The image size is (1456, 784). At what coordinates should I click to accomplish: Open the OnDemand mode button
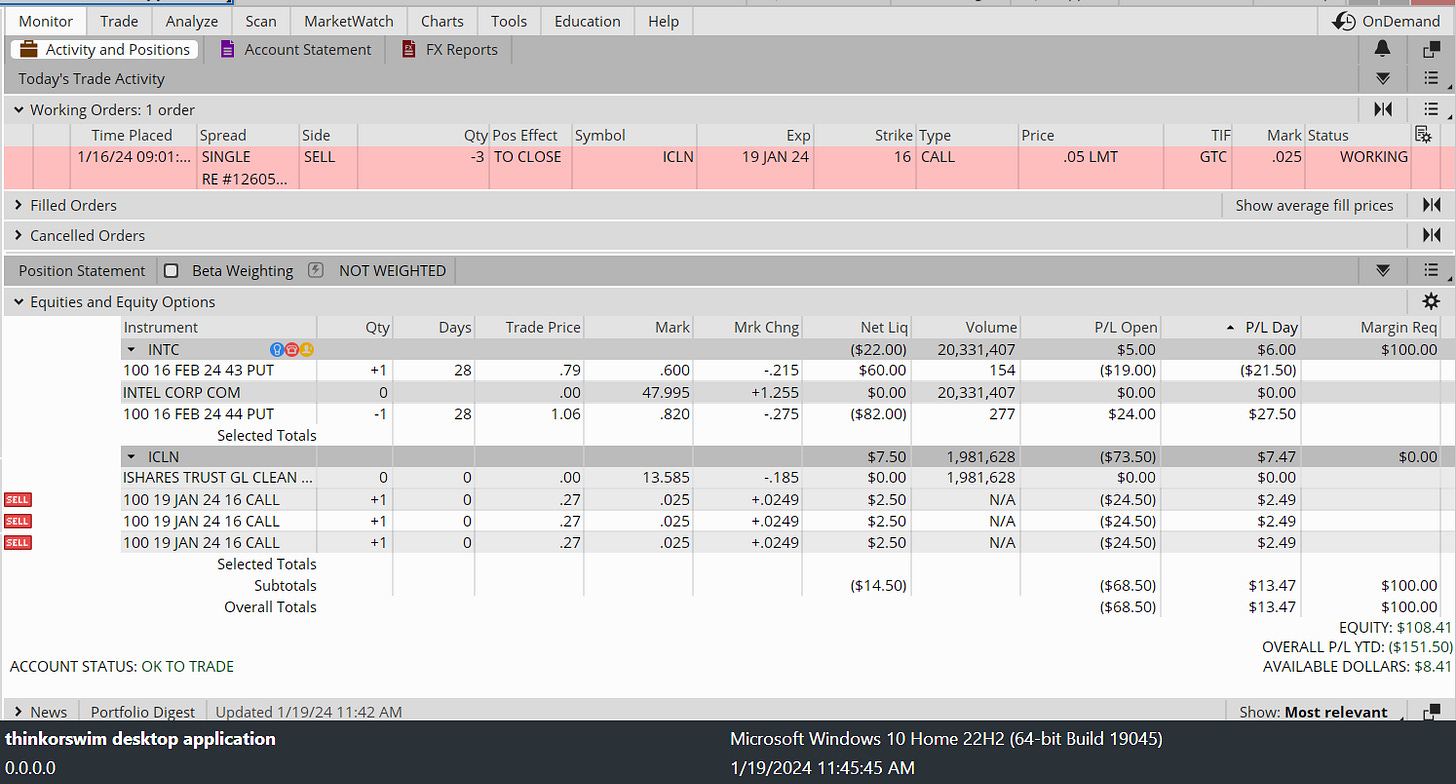[x=1388, y=21]
